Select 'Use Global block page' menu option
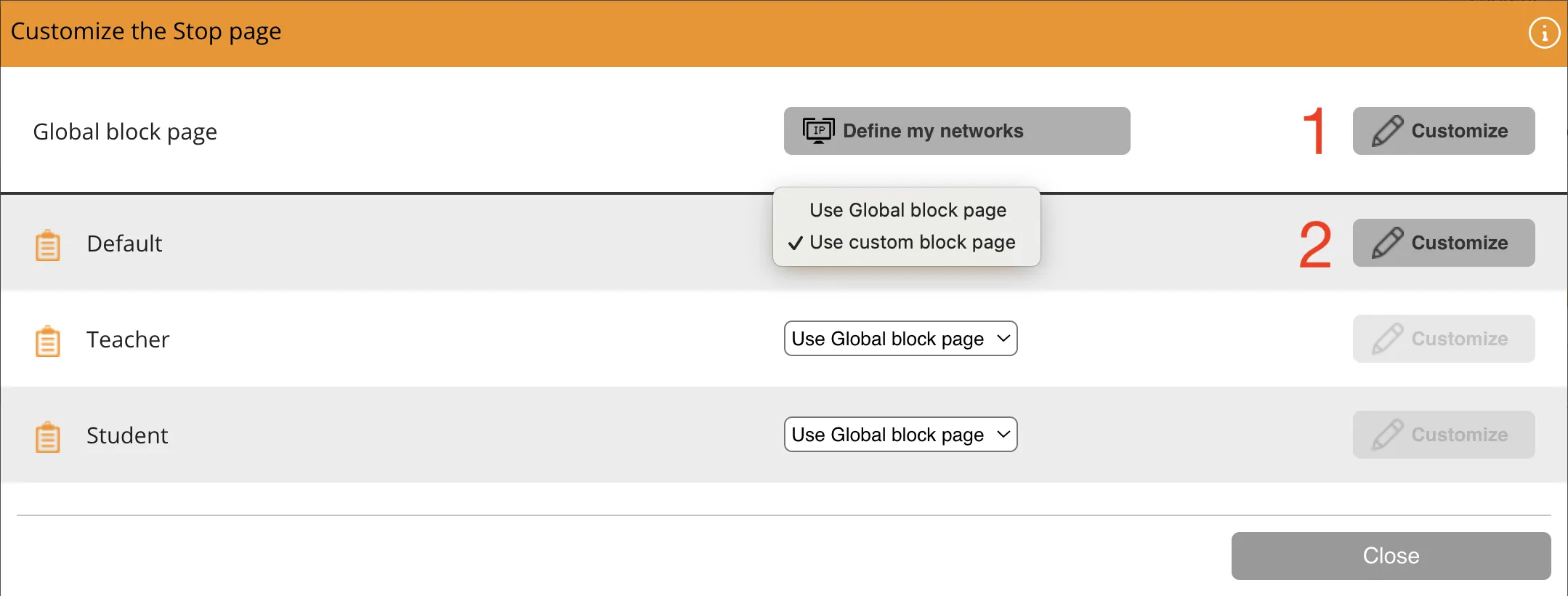Viewport: 1568px width, 596px height. (908, 210)
